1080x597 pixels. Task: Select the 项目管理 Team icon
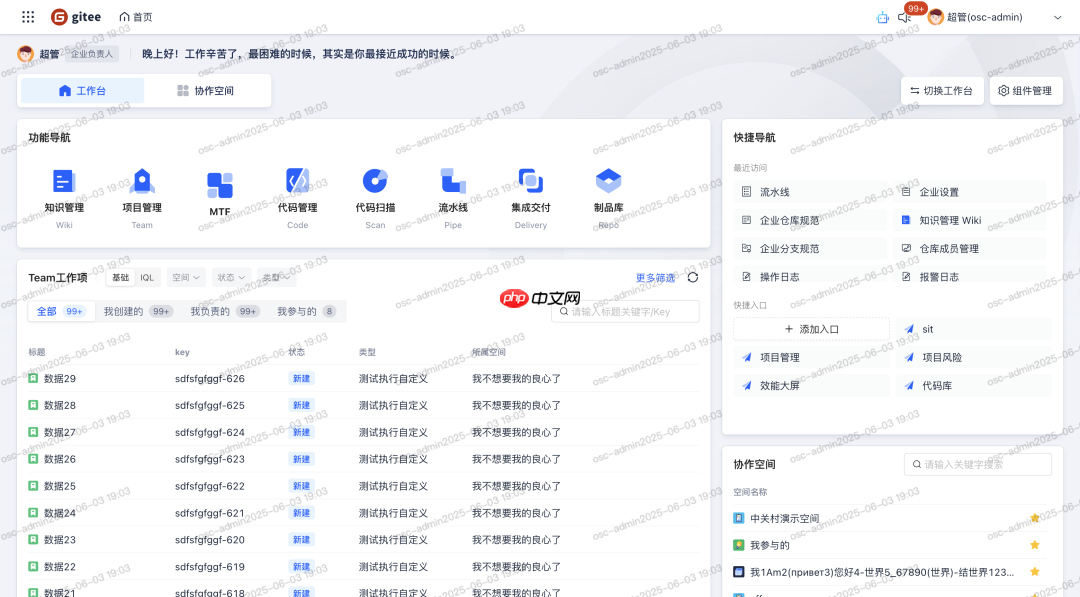click(142, 190)
